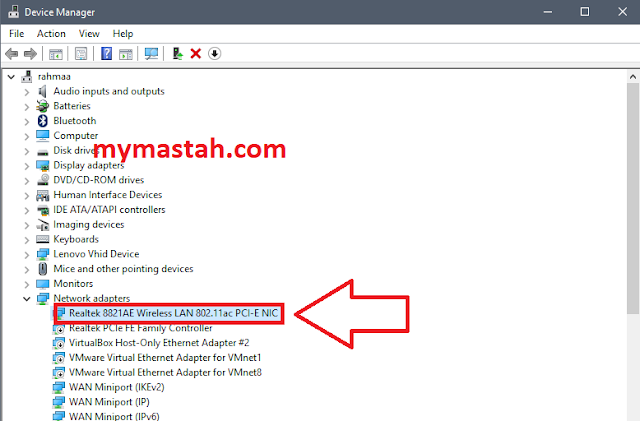Click the Batteries category icon

coord(42,106)
